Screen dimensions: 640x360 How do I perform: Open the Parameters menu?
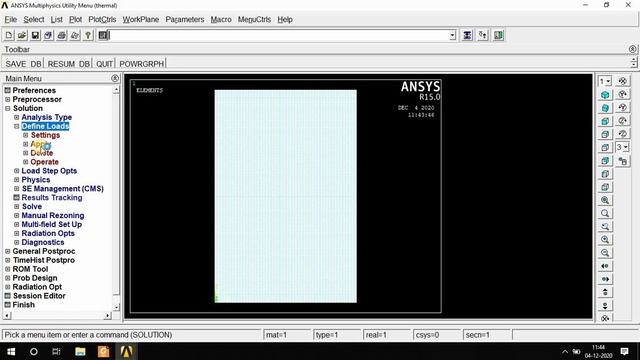click(184, 20)
